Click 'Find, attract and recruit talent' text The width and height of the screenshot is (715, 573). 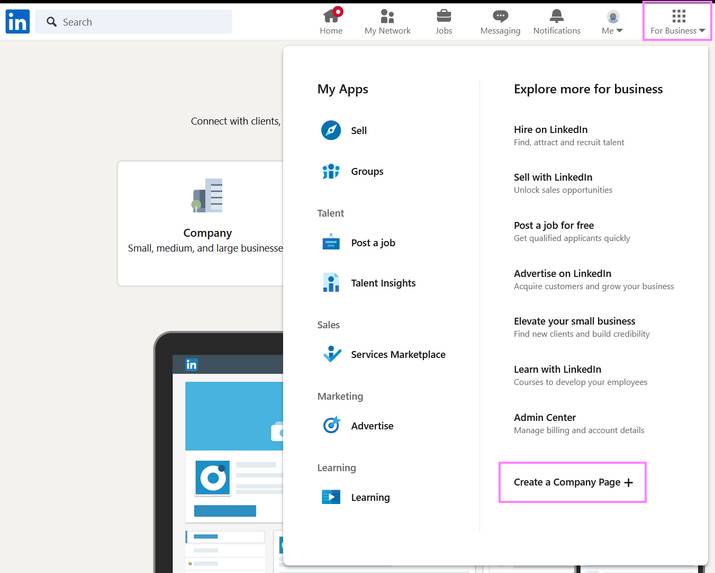click(569, 142)
